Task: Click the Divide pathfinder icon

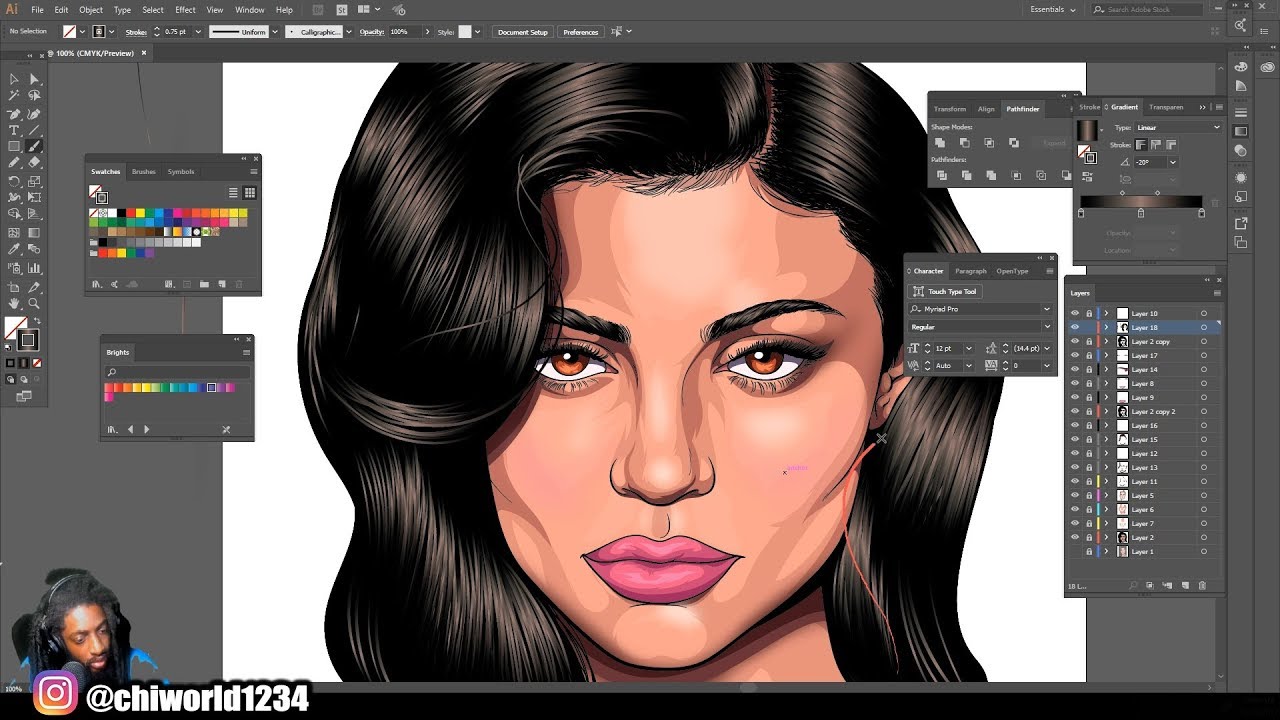Action: coord(941,175)
